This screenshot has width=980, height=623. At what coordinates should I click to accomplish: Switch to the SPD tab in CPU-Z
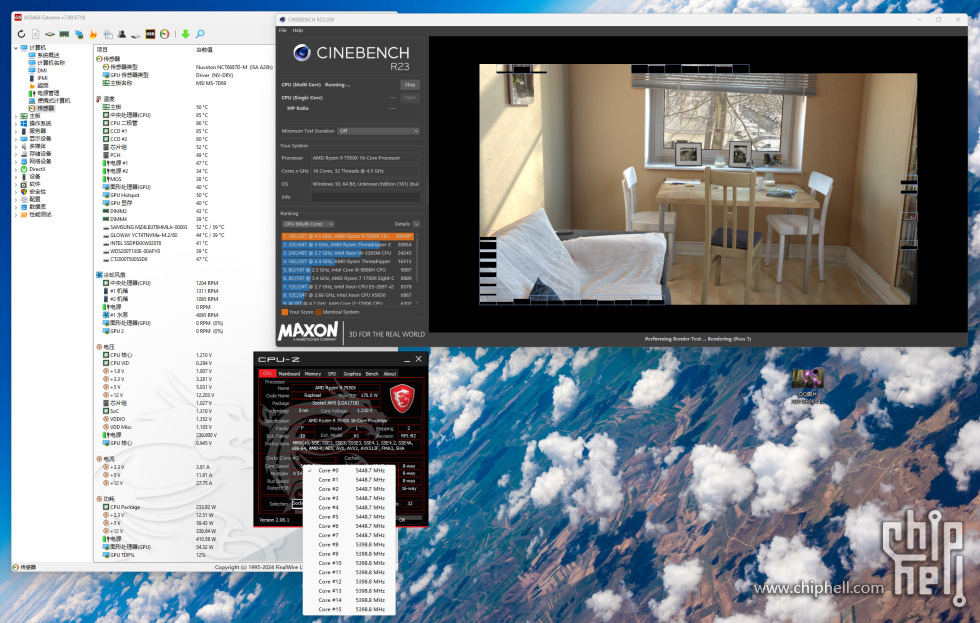pos(332,374)
